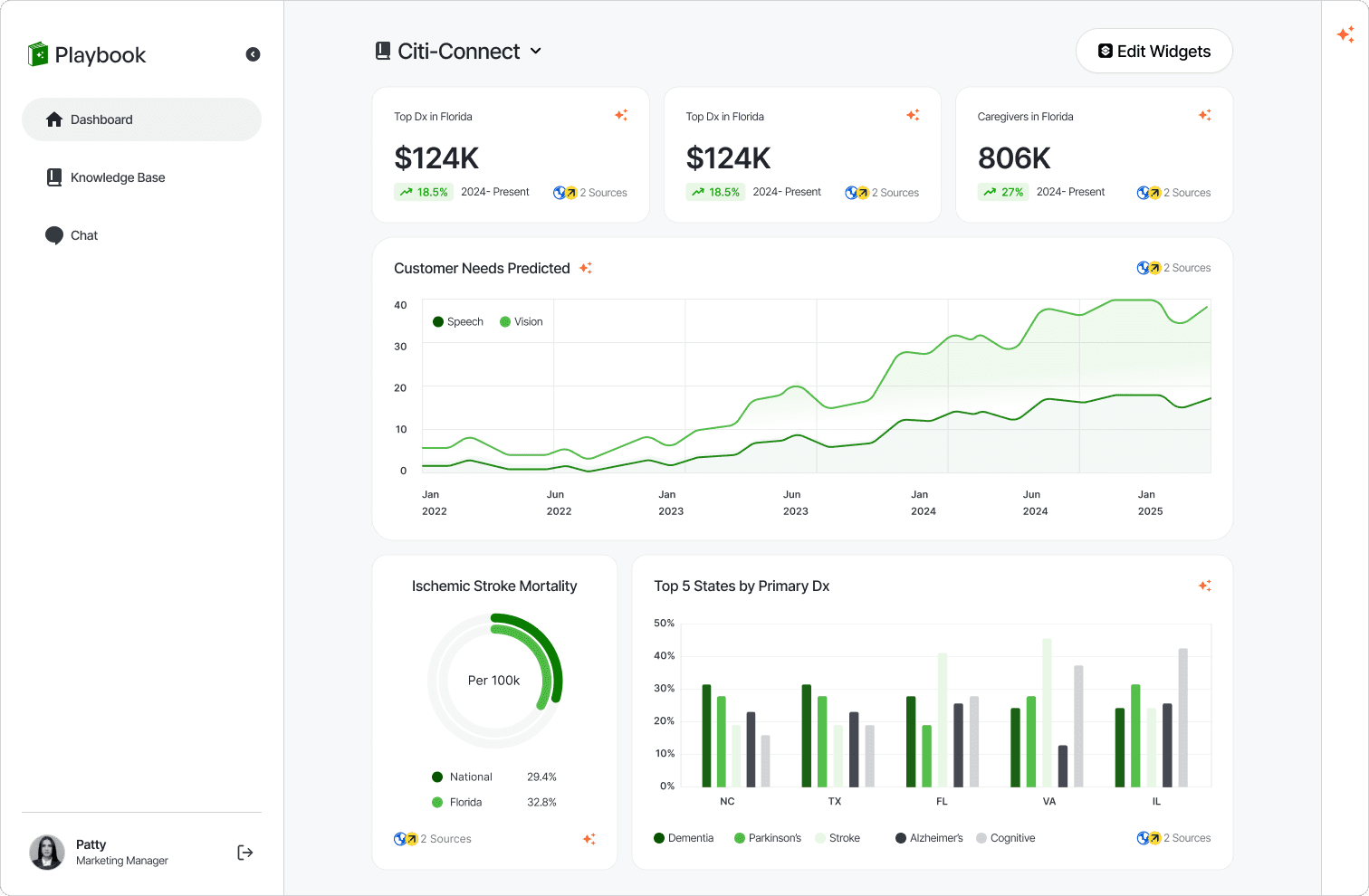The image size is (1369, 896).
Task: Open 2 Sources on first Top Dx card
Action: coord(590,193)
